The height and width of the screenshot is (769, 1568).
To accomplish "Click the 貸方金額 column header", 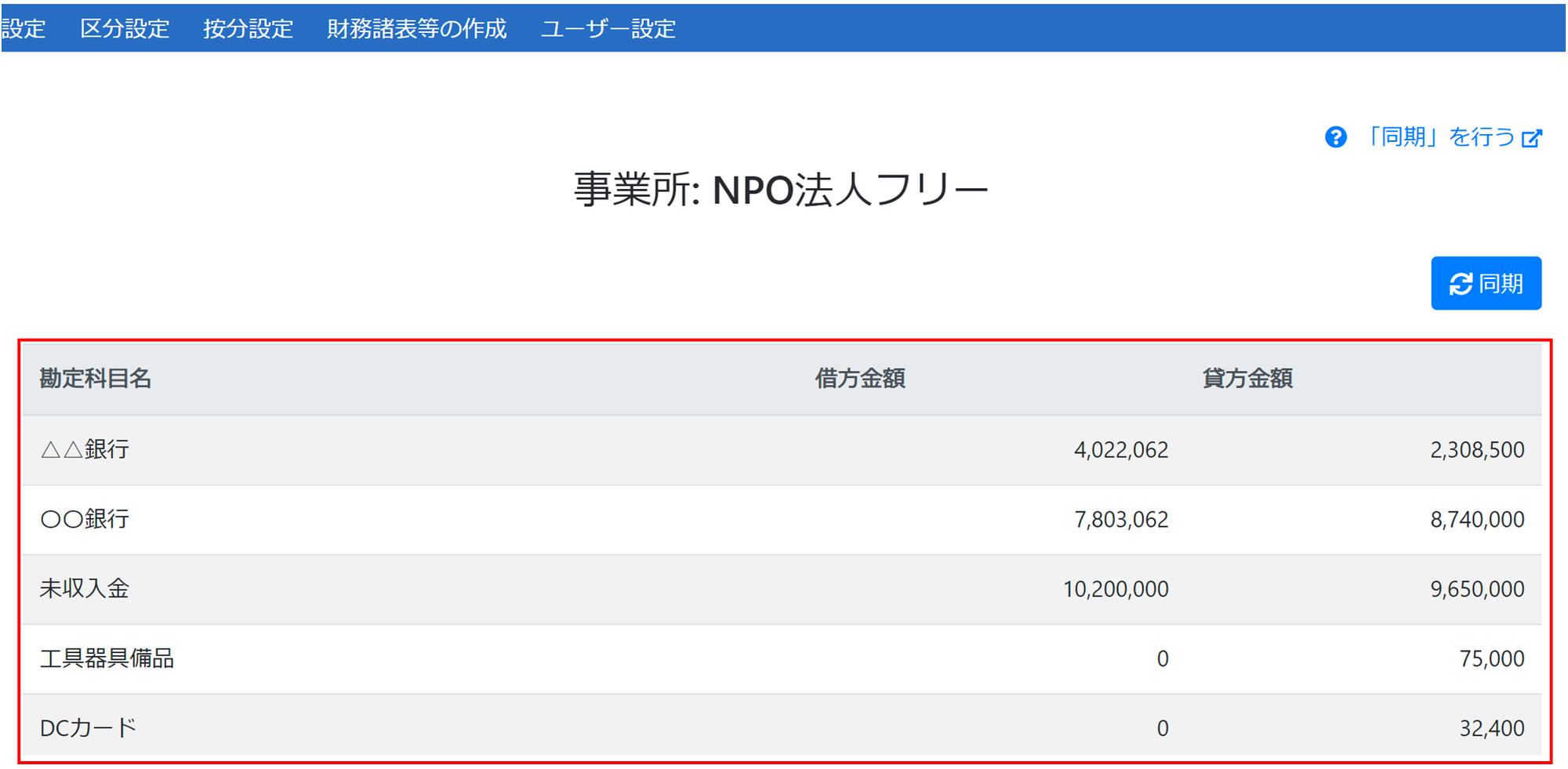I will (x=1247, y=379).
